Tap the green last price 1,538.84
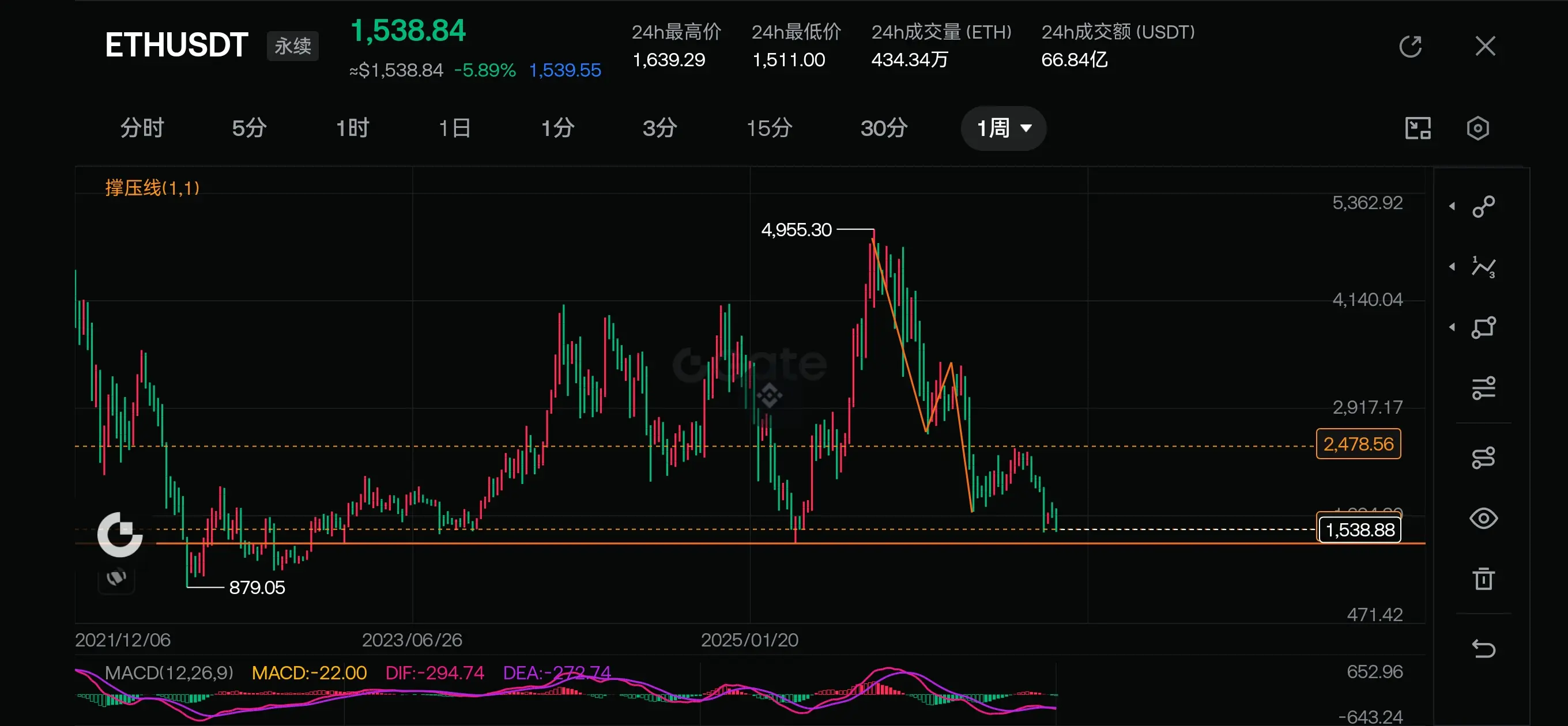The height and width of the screenshot is (726, 1568). click(409, 31)
